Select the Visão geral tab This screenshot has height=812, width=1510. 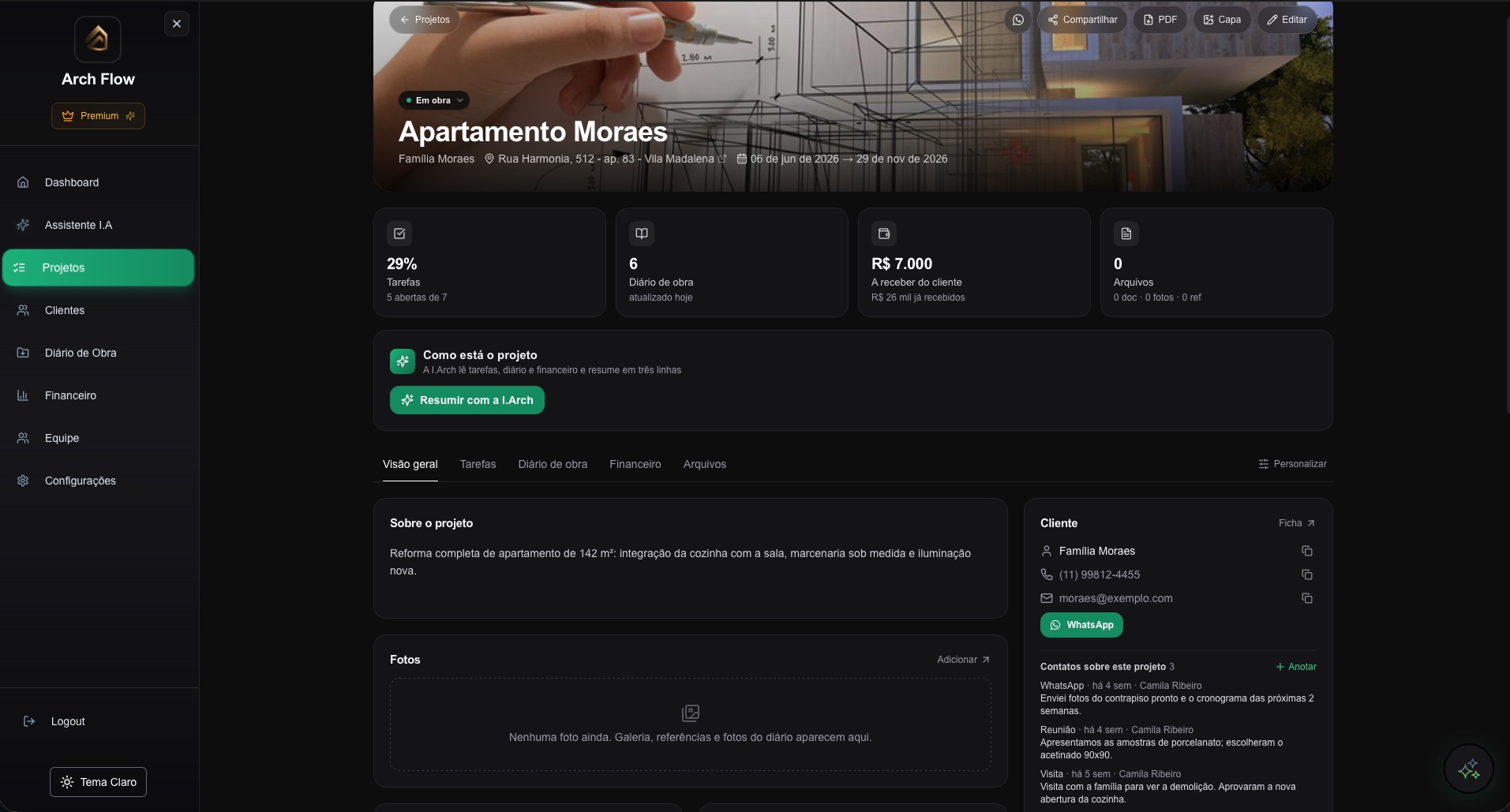tap(410, 464)
